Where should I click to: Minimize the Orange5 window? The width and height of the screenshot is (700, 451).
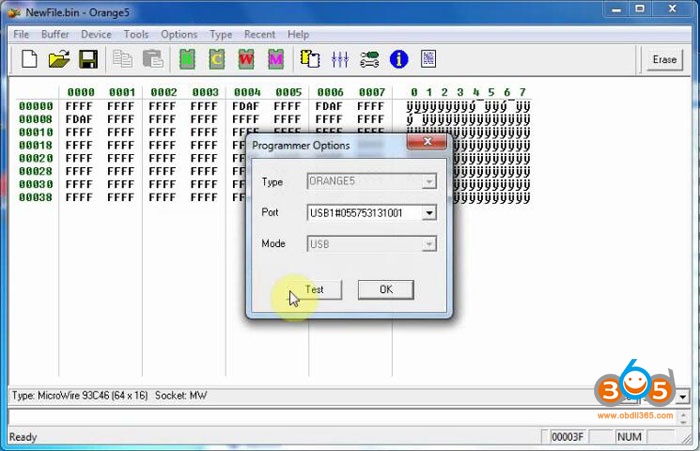617,8
